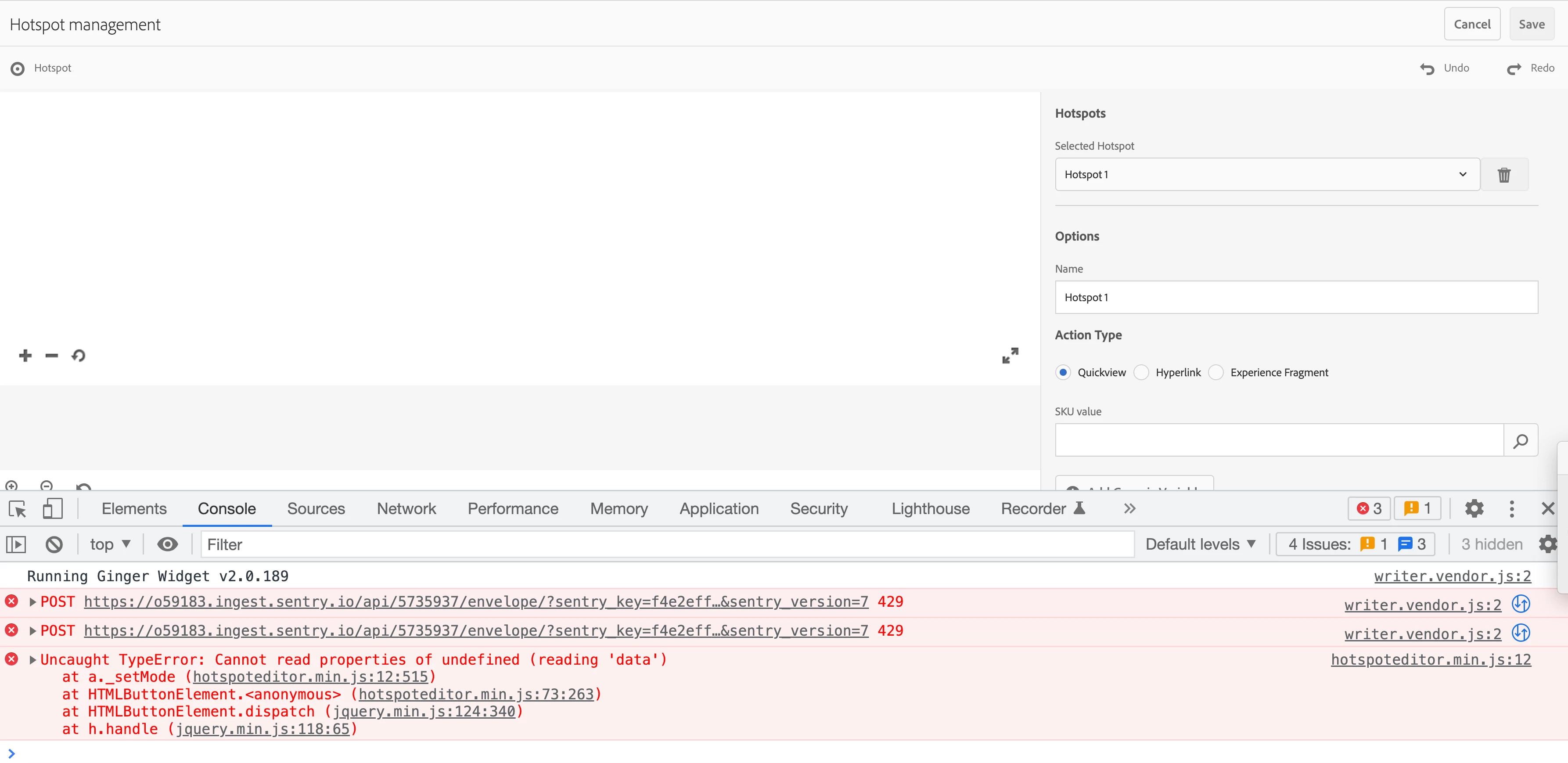Switch to the Network tab
1568x763 pixels.
point(406,508)
